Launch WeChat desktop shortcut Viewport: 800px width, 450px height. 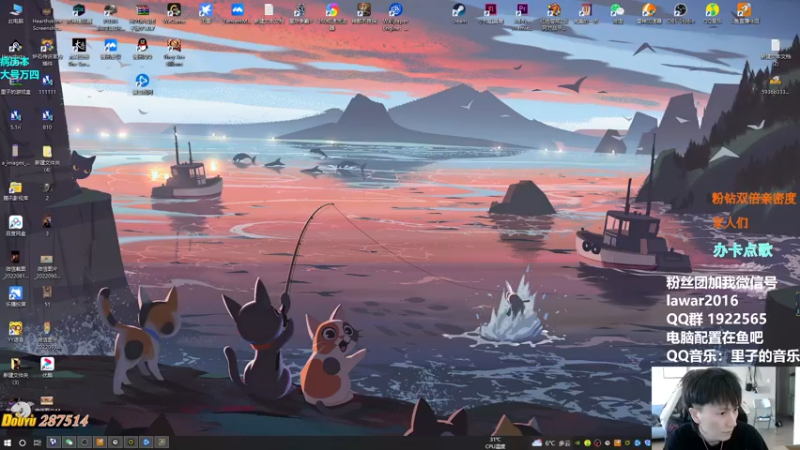point(617,13)
